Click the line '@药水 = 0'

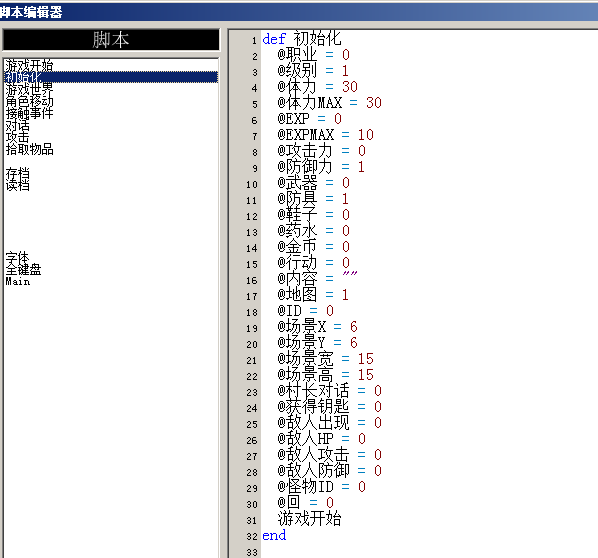point(313,231)
